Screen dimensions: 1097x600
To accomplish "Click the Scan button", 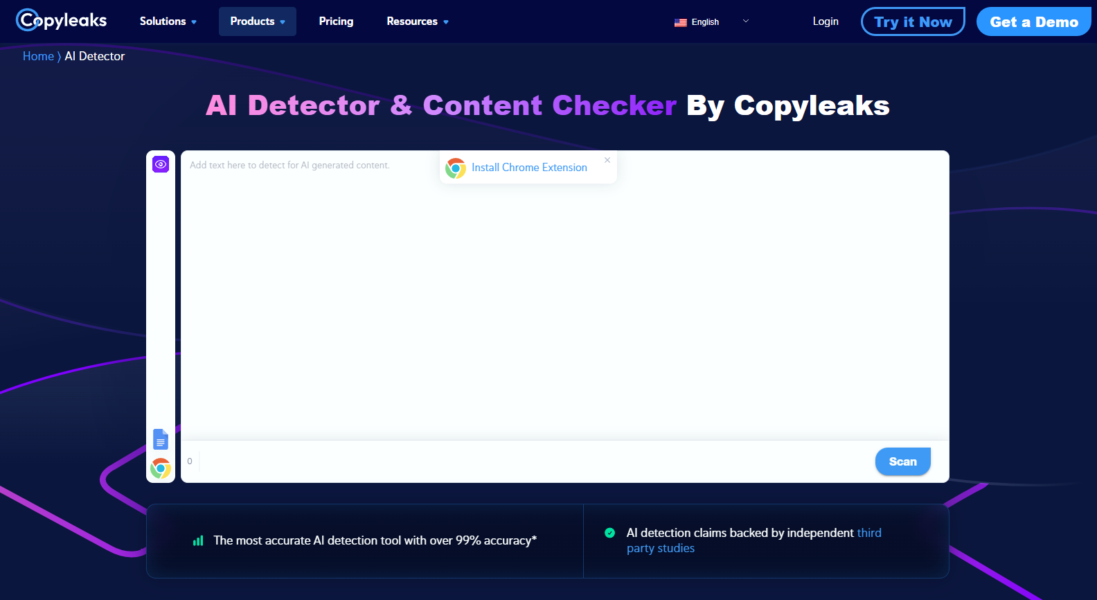I will 901,461.
